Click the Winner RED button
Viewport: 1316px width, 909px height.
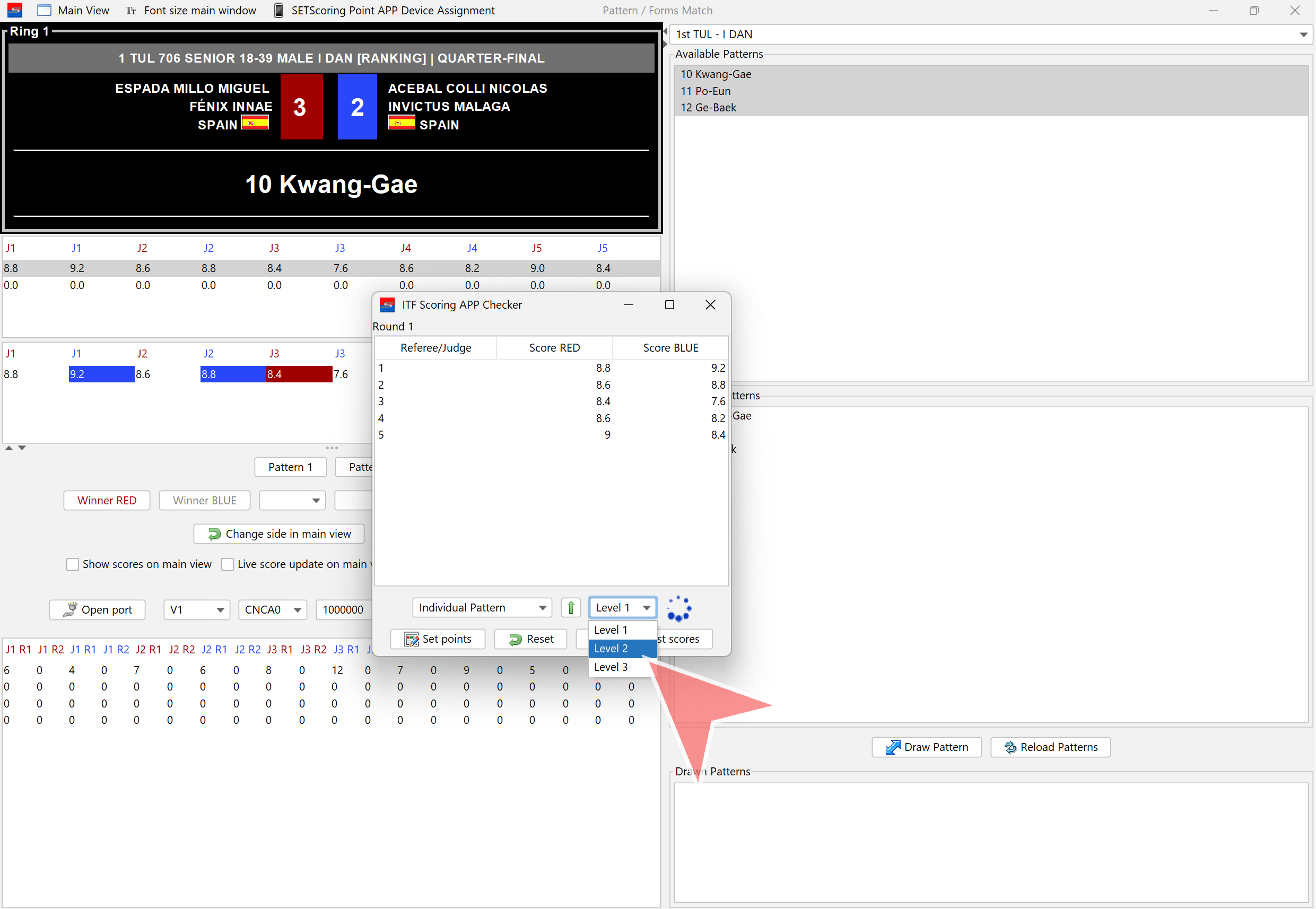click(107, 501)
